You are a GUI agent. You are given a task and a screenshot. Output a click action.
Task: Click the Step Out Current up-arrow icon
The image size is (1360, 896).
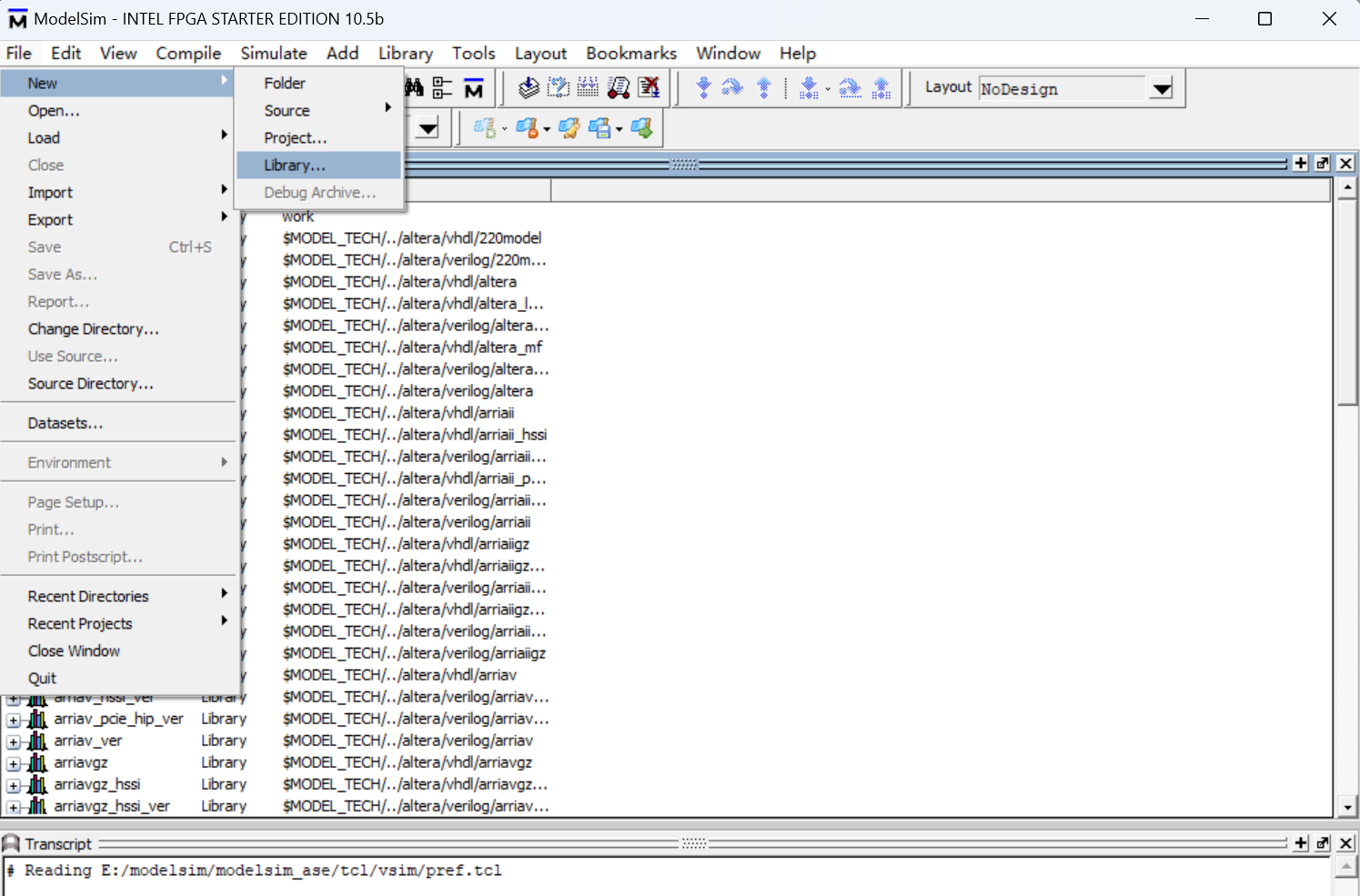pyautogui.click(x=881, y=87)
